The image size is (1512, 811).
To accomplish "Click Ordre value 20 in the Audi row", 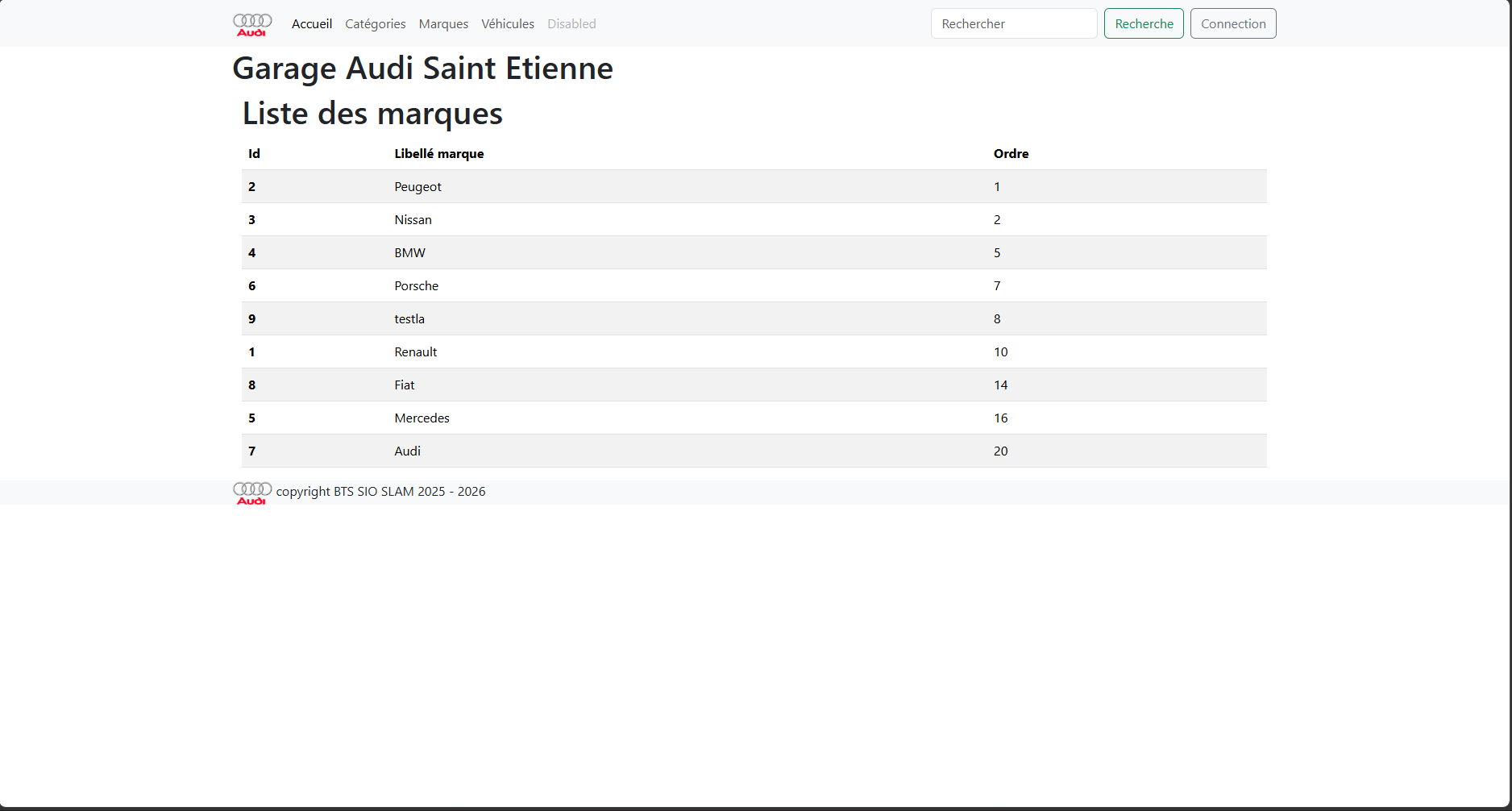I will (x=1000, y=451).
